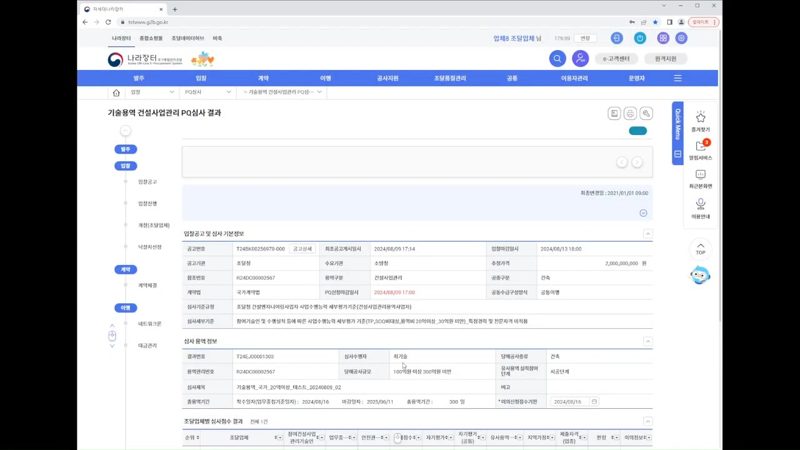Open the hamburger all-menu icon
Image resolution: width=800 pixels, height=450 pixels.
678,78
